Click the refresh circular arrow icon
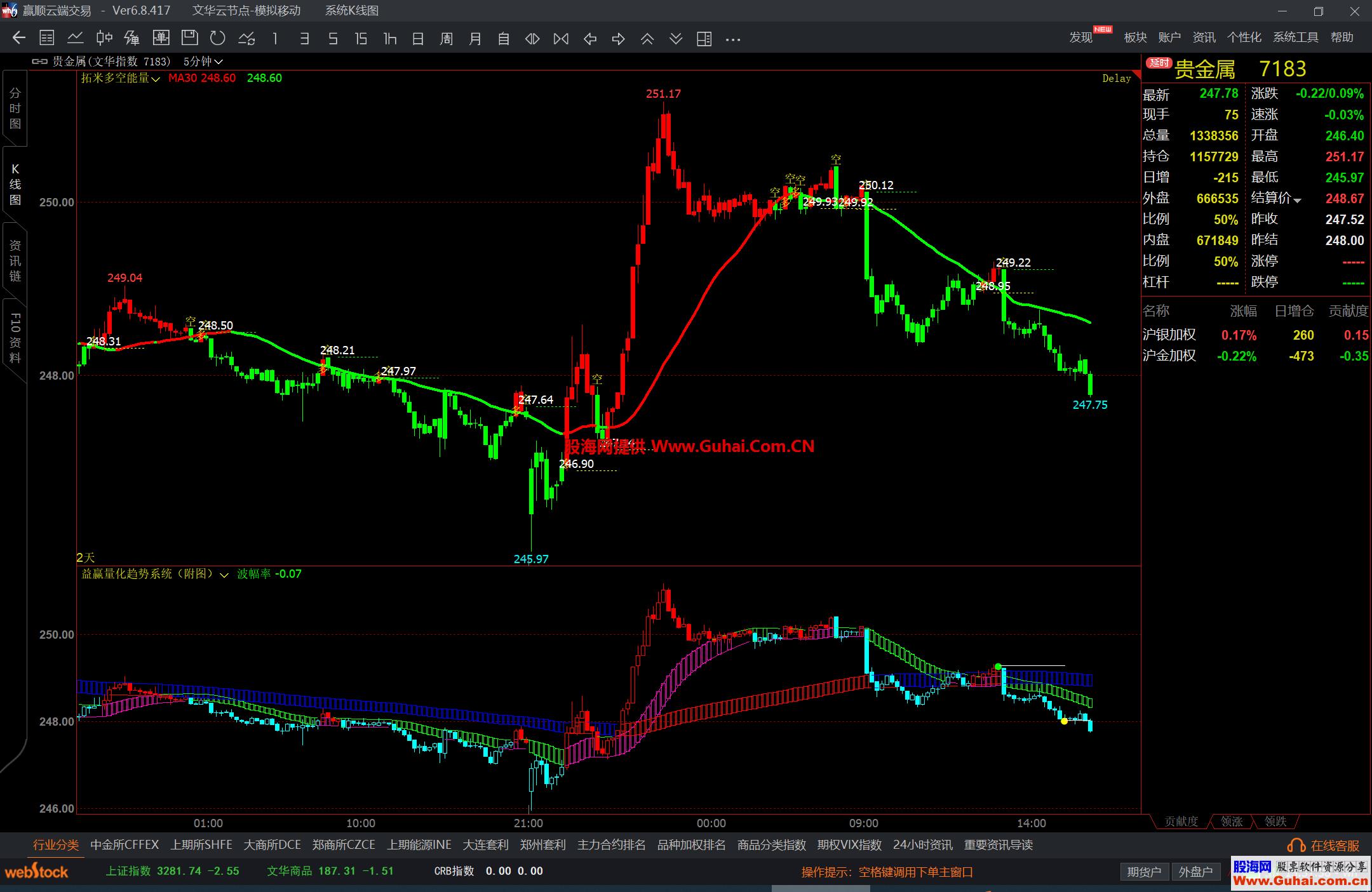 (218, 39)
